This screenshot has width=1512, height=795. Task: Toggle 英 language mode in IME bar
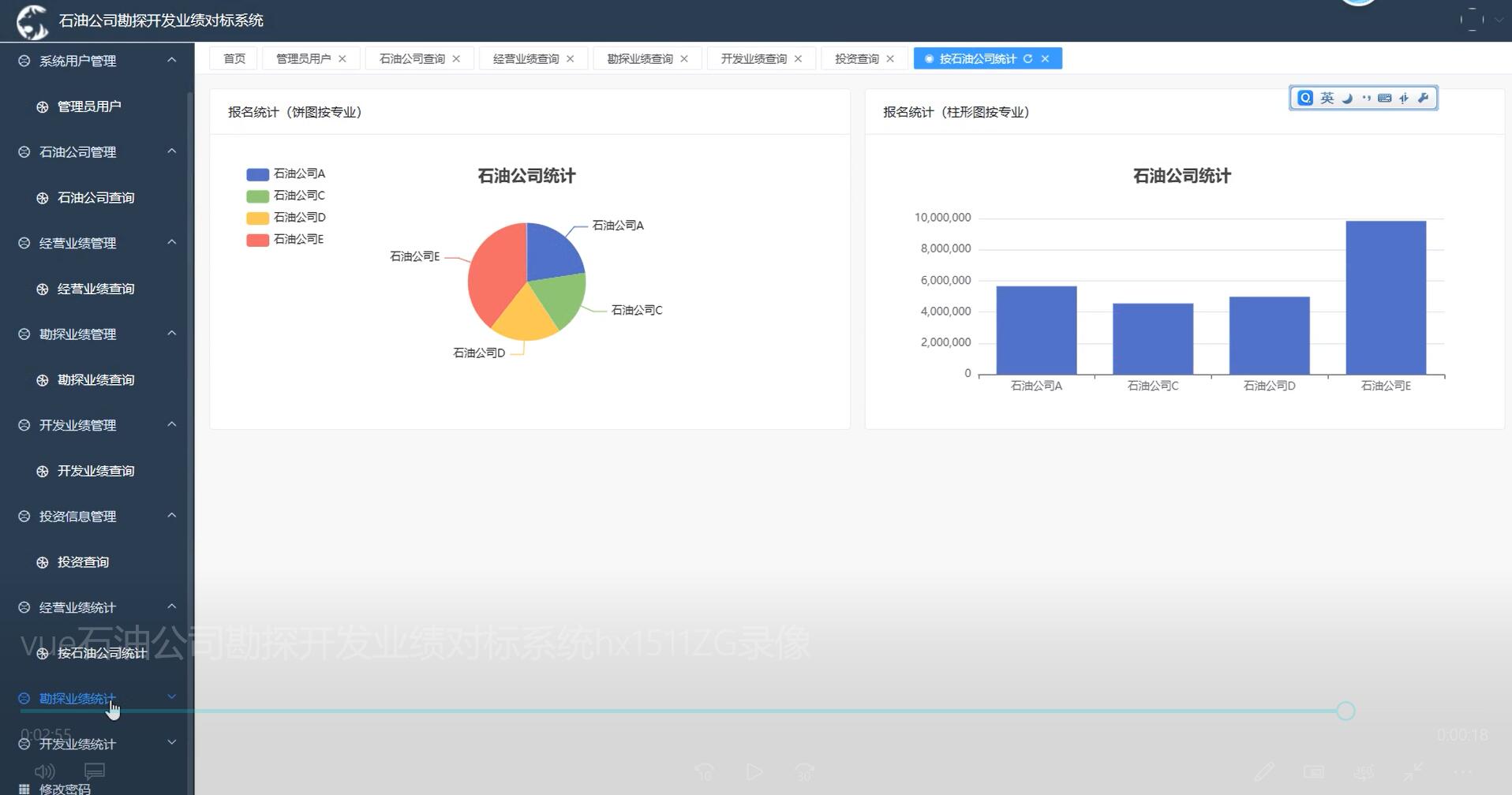1327,98
